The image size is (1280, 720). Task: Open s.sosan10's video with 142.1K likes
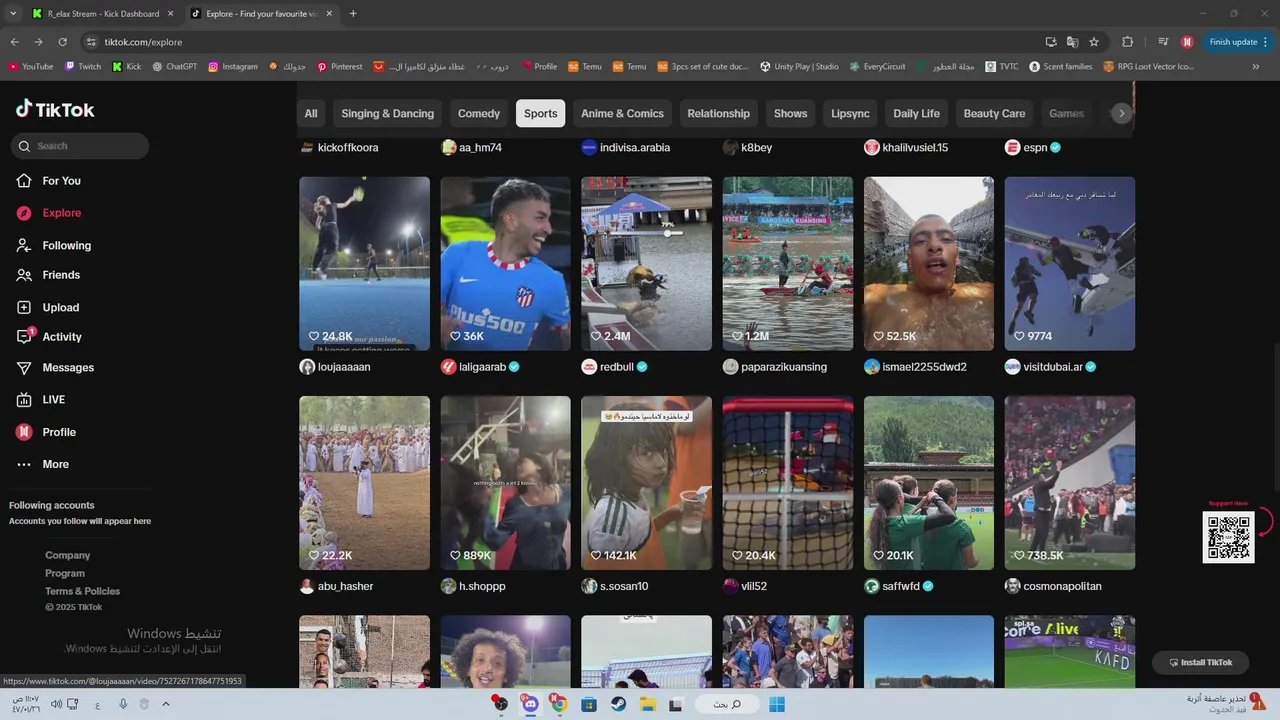click(x=646, y=483)
